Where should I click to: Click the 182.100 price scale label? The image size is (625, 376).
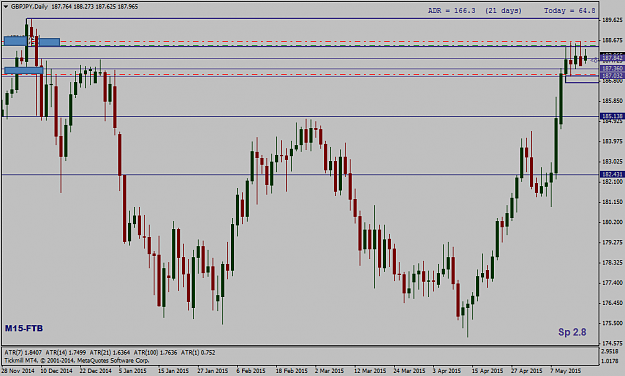(613, 182)
